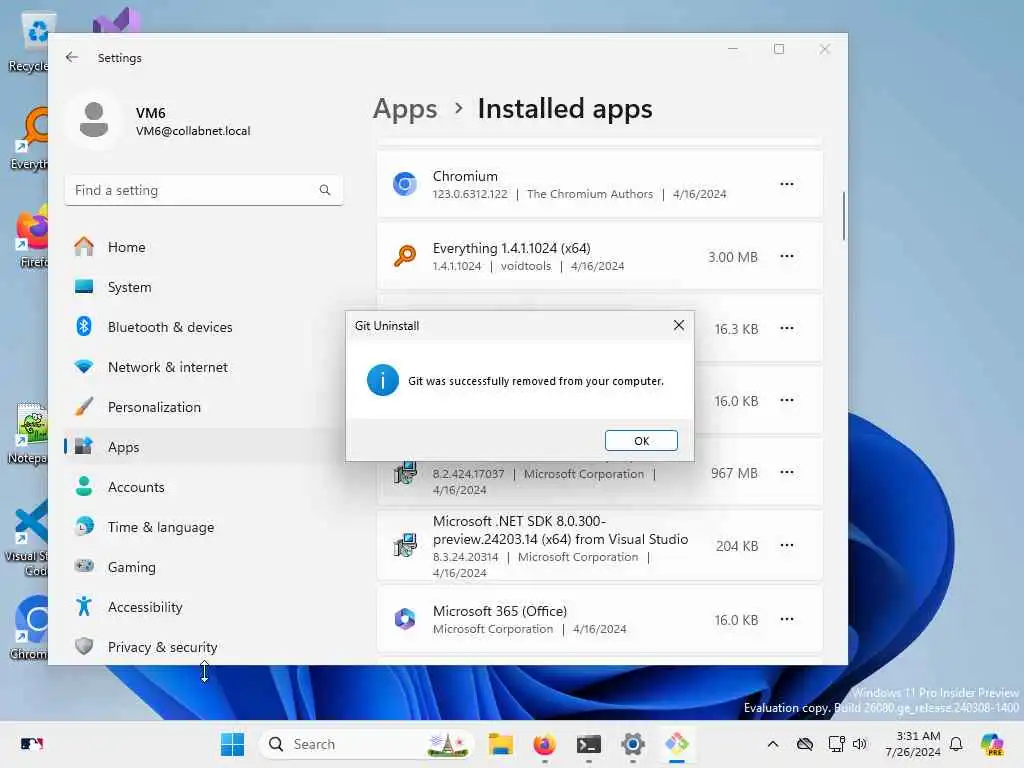Open more options for Microsoft 365 (Office)

787,619
